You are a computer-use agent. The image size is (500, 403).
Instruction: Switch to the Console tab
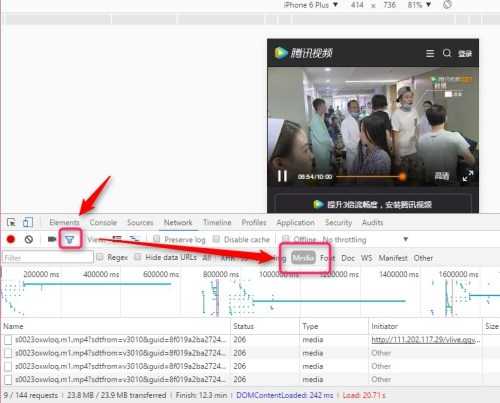103,222
